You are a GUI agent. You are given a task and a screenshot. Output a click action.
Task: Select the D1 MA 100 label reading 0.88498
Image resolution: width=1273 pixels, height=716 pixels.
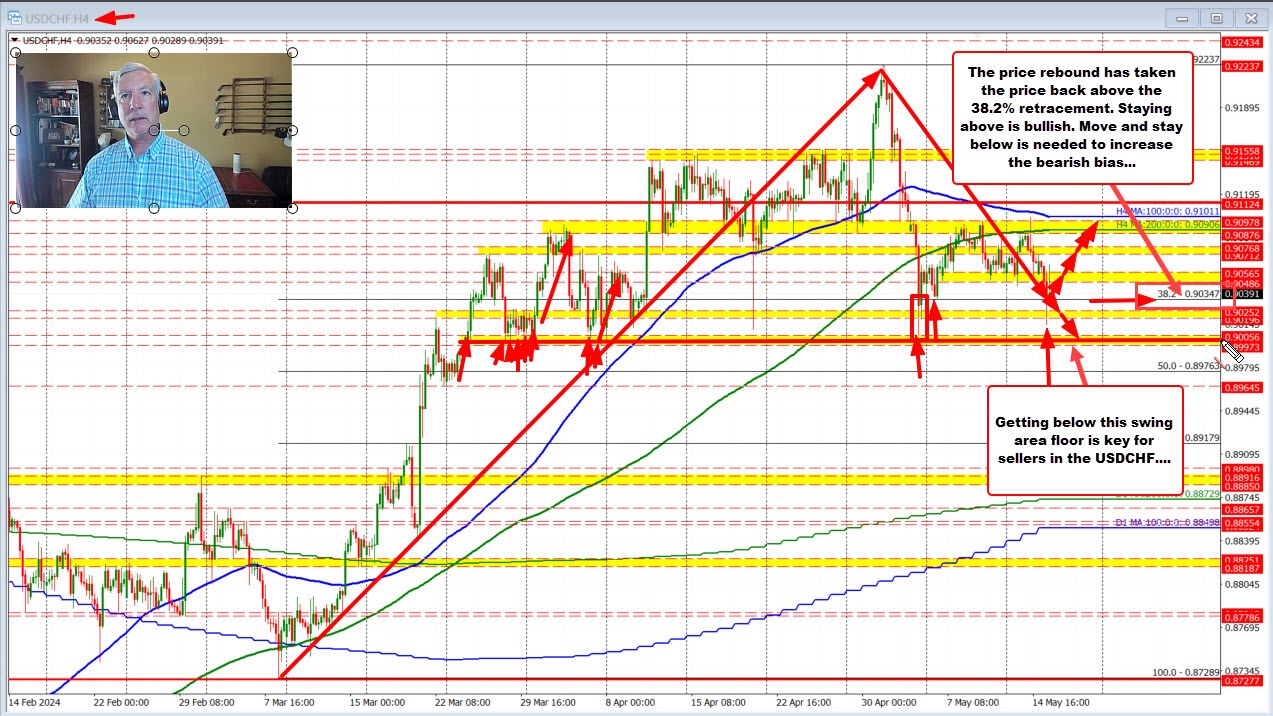1166,523
